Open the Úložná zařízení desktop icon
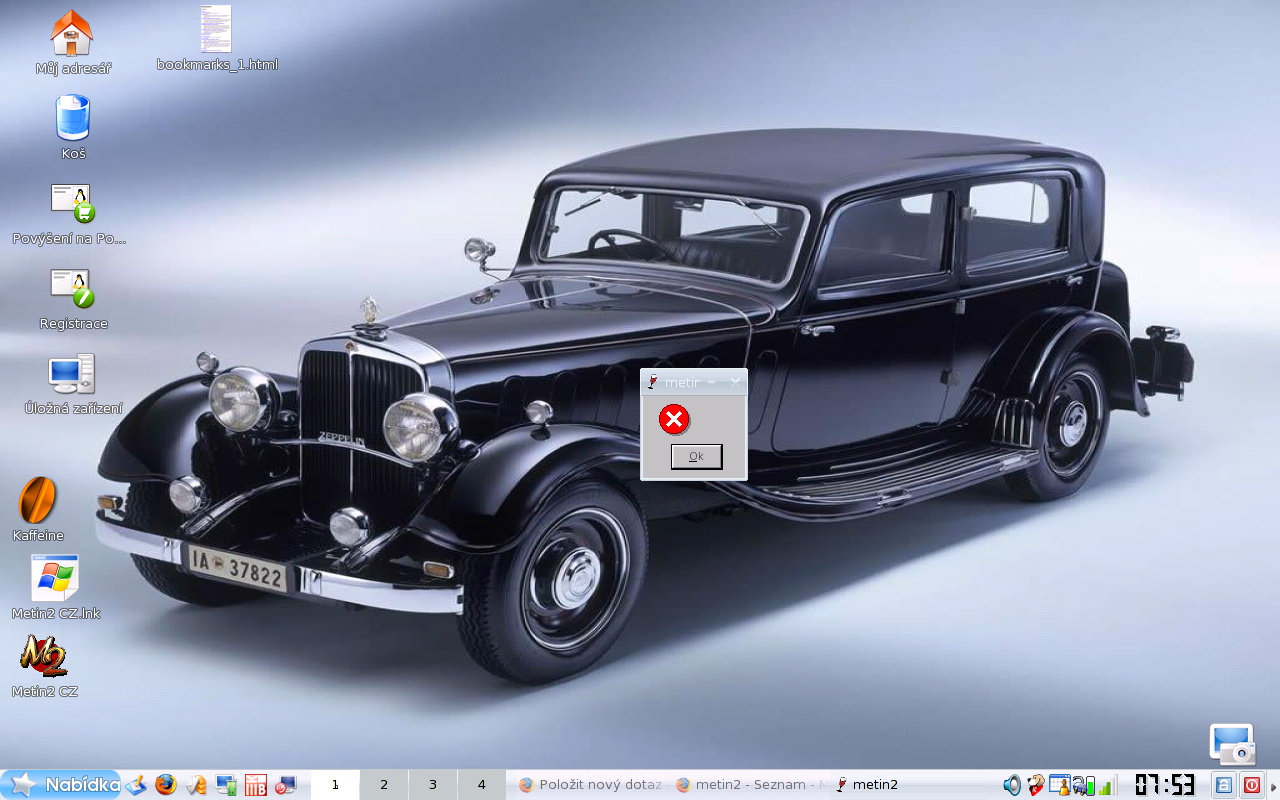 [72, 375]
